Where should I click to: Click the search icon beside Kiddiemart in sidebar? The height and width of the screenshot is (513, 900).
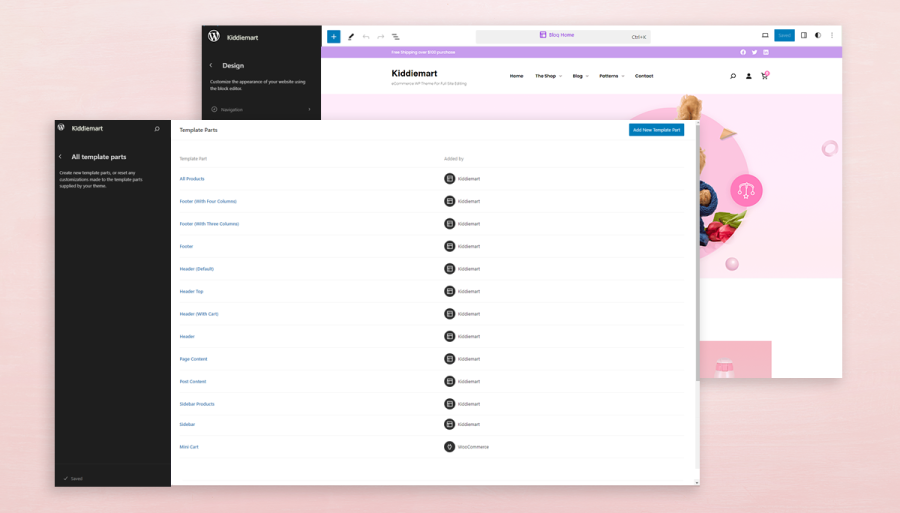coord(157,129)
